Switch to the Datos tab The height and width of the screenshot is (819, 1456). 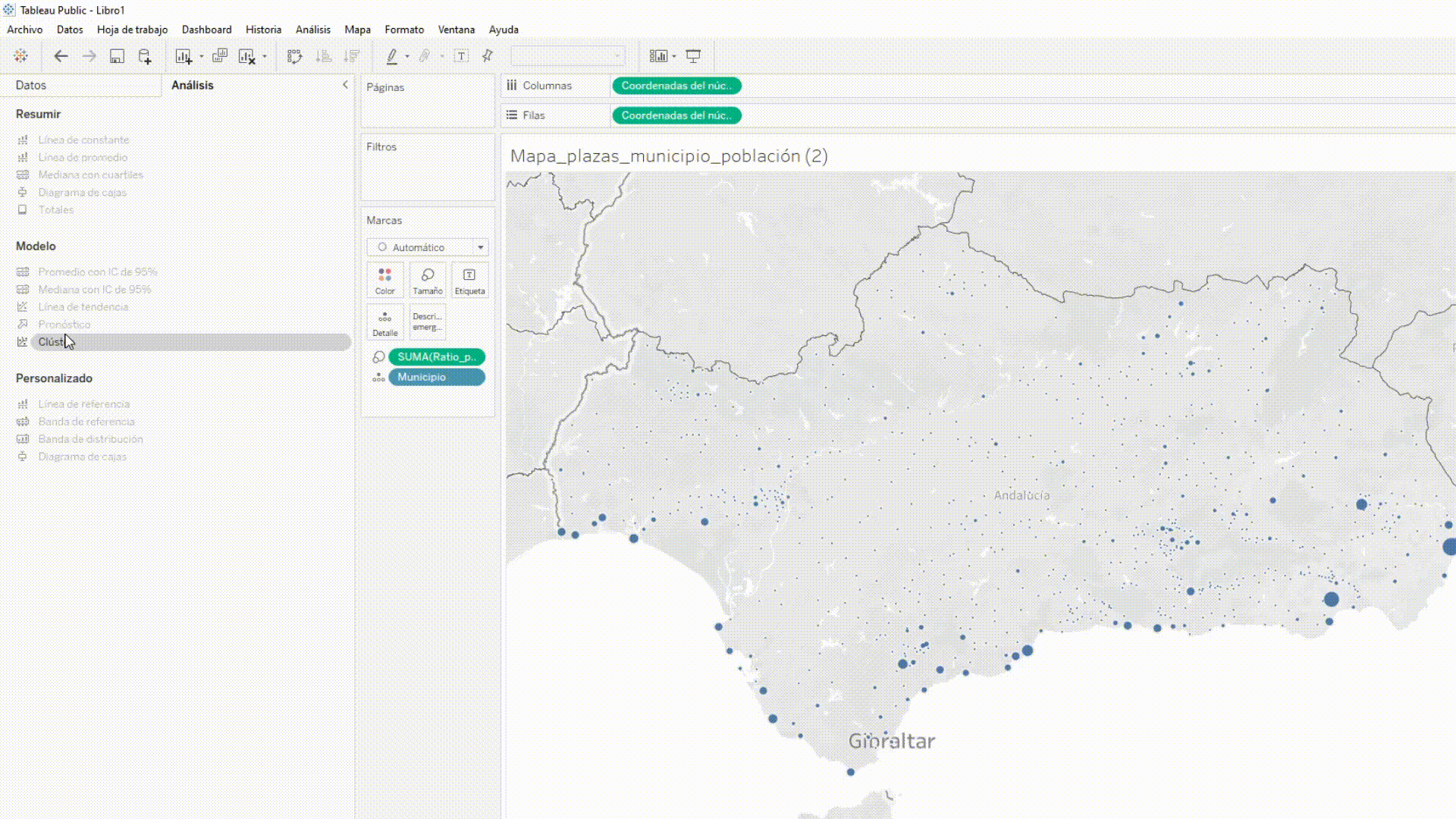pyautogui.click(x=31, y=85)
